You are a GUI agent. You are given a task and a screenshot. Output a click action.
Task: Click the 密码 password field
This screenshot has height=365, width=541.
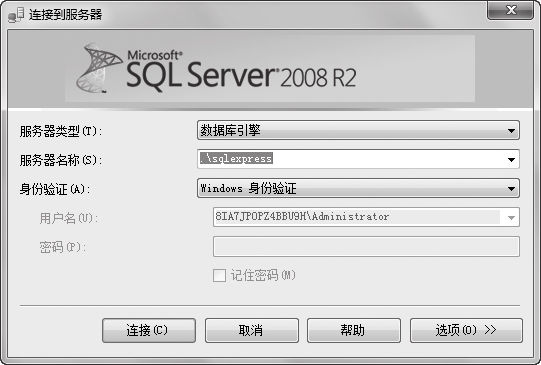point(366,246)
